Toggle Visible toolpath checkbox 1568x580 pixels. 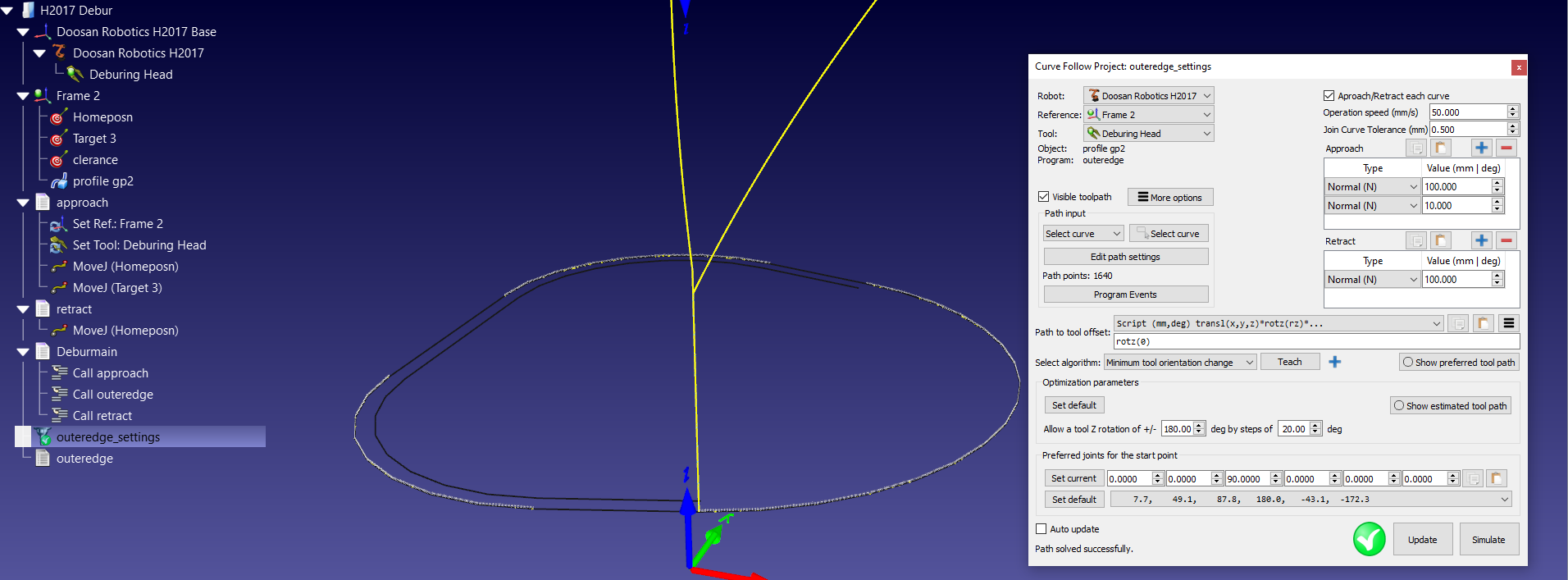pyautogui.click(x=1043, y=197)
